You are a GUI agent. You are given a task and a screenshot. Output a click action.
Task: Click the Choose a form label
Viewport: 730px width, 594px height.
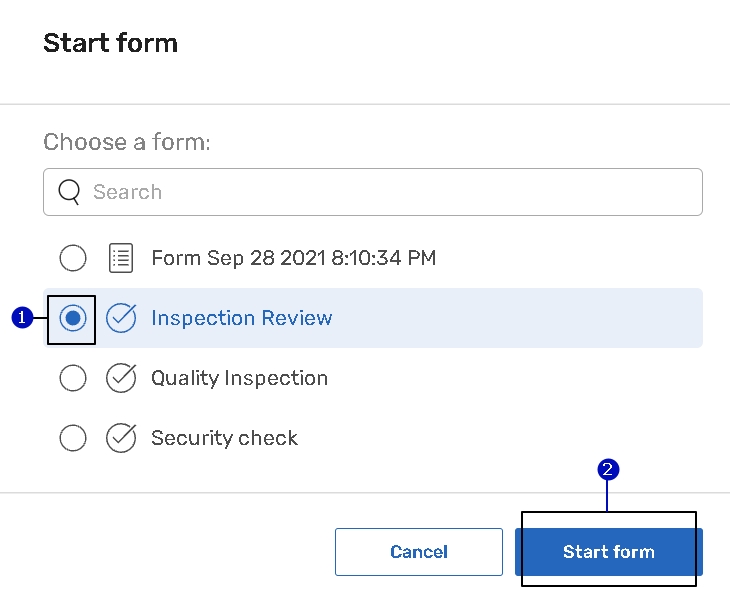click(x=127, y=142)
